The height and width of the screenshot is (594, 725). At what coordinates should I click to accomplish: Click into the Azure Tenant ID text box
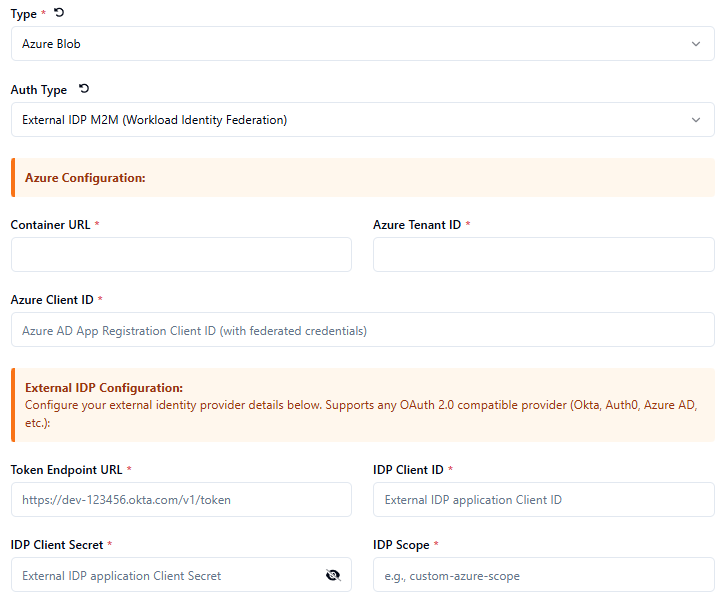(x=543, y=255)
